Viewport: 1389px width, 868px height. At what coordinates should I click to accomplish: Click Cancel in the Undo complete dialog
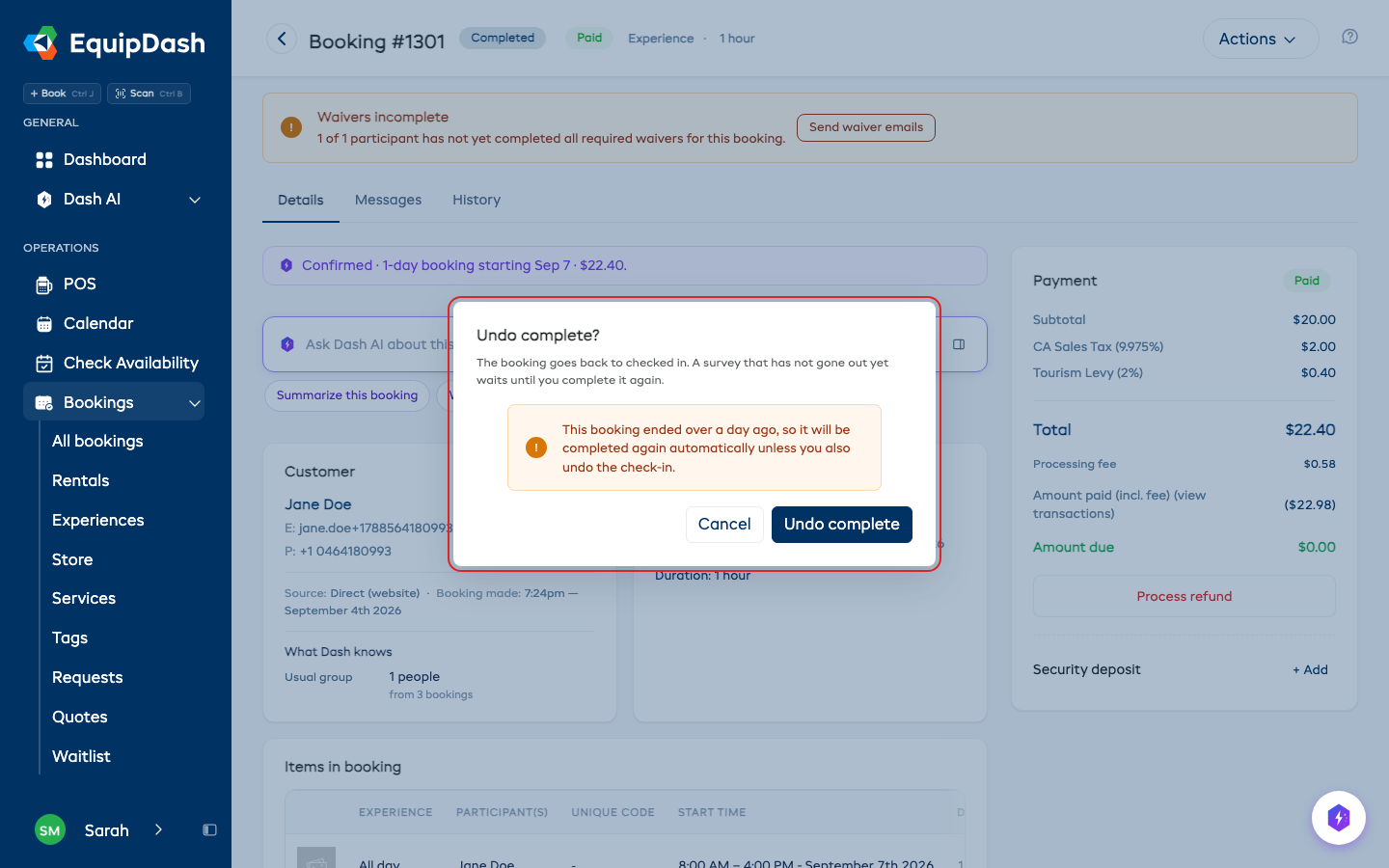coord(724,525)
